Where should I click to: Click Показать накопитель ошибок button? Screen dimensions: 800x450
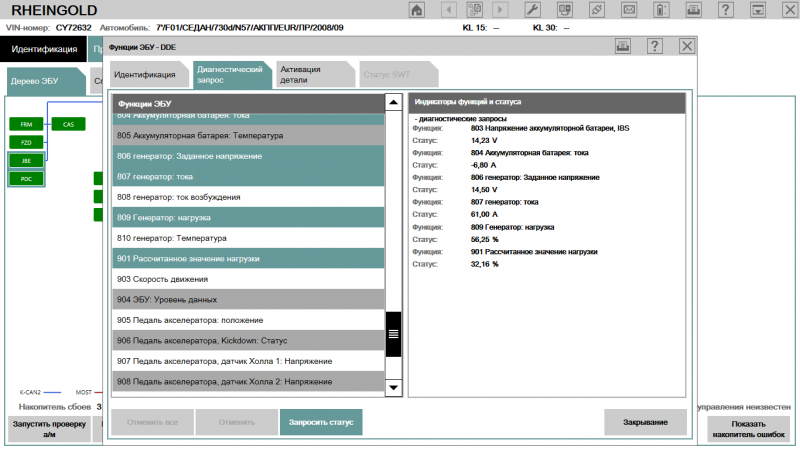pos(748,429)
